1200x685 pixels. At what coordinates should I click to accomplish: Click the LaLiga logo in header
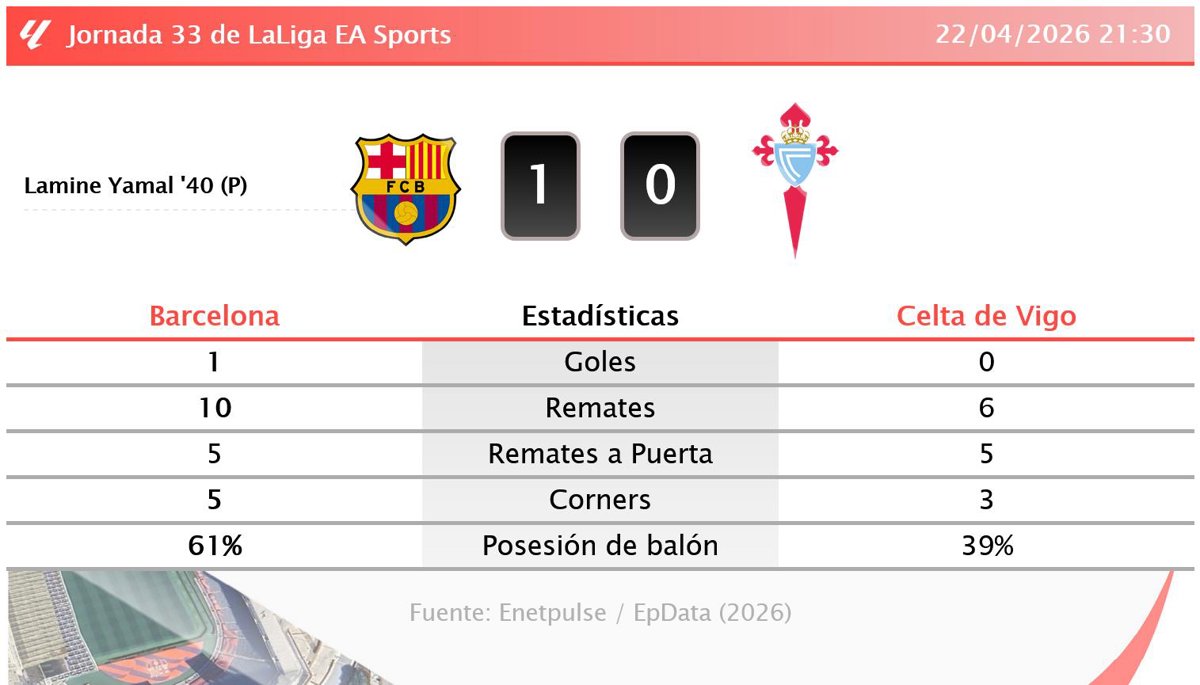coord(35,35)
